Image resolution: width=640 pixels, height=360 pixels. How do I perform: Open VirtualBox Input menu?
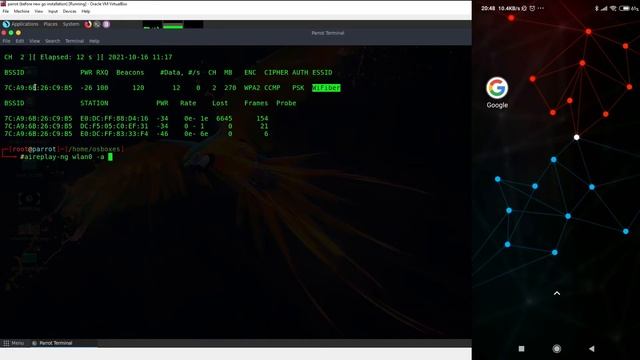point(53,11)
